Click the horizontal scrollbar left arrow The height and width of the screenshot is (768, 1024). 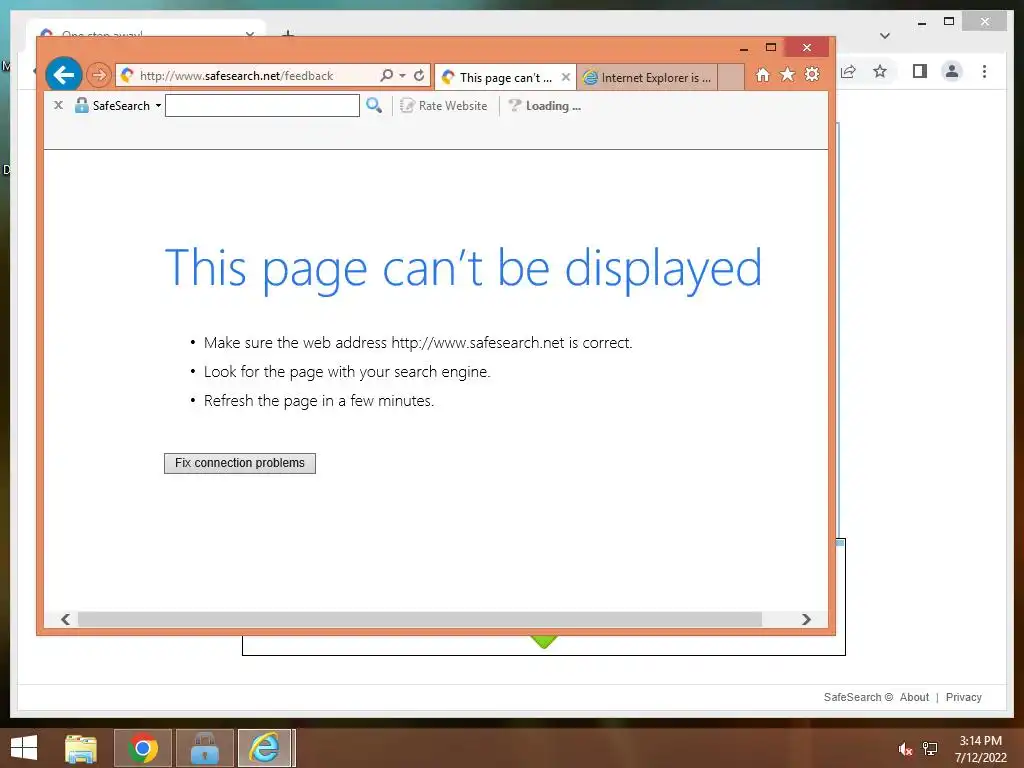(65, 619)
